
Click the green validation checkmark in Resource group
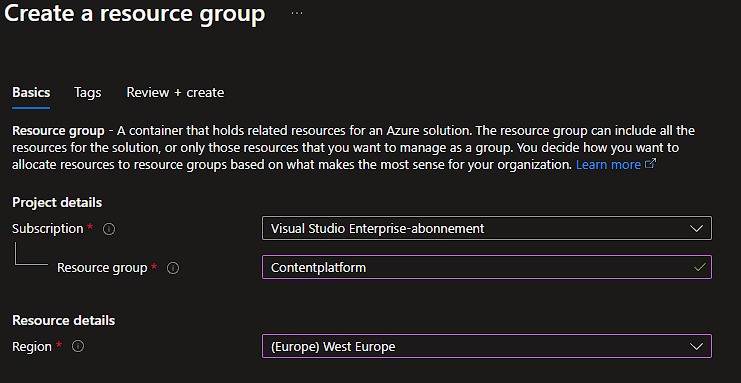(699, 267)
